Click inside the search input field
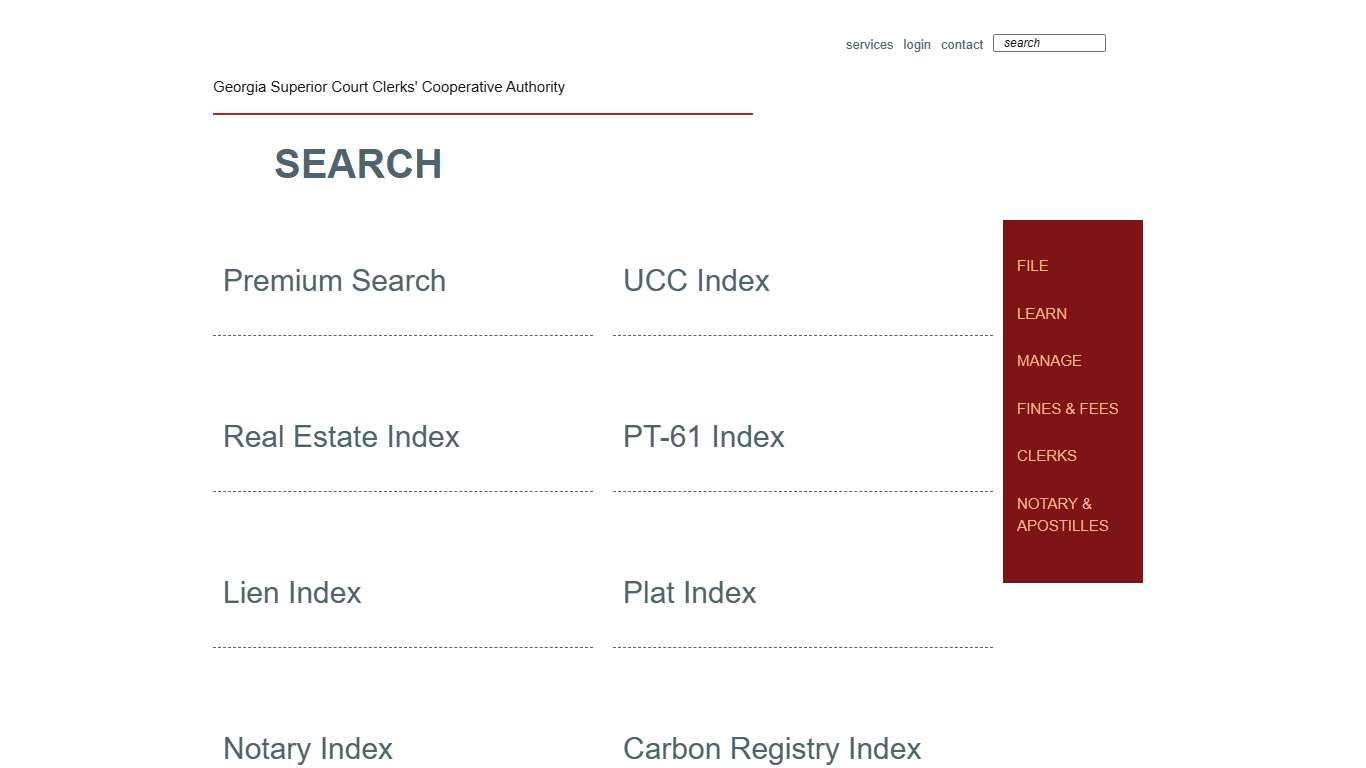 [x=1049, y=43]
